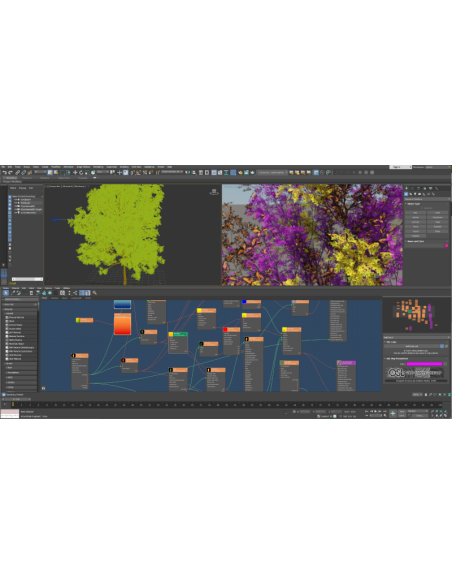Toggle the Snaps button in main toolbar

(x=133, y=172)
